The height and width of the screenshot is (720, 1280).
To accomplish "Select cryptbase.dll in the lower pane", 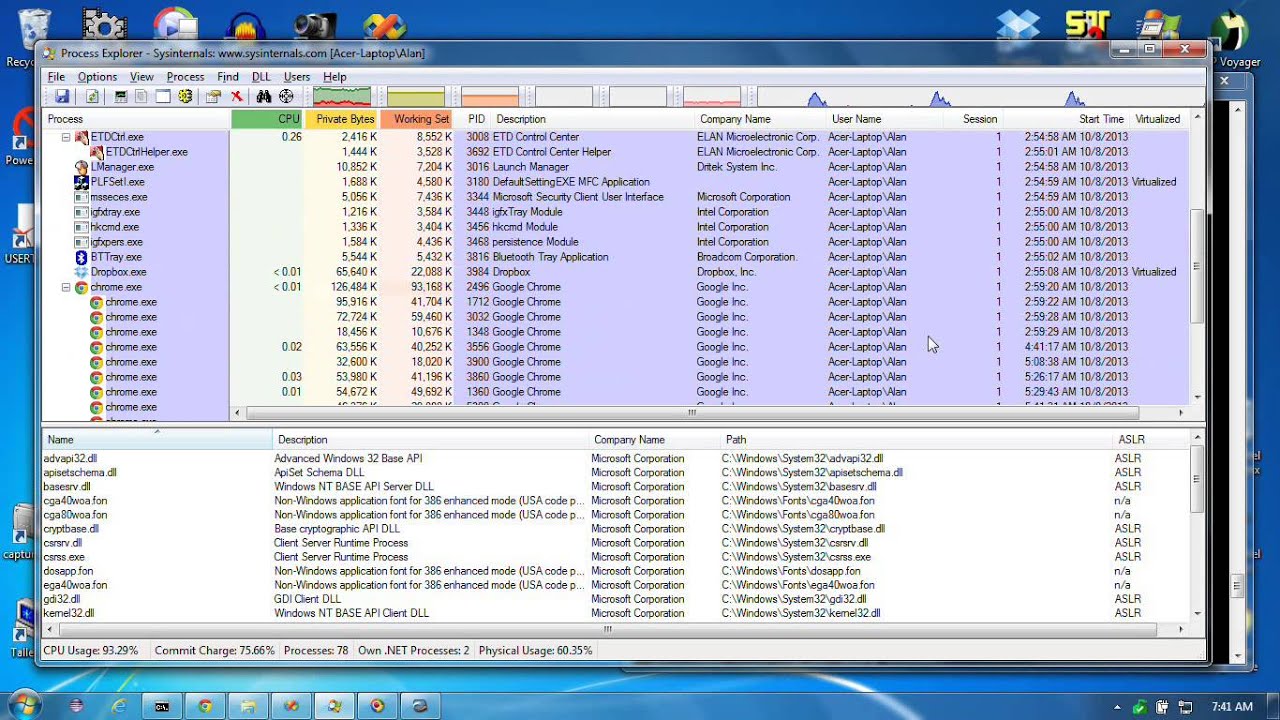I will (617, 529).
